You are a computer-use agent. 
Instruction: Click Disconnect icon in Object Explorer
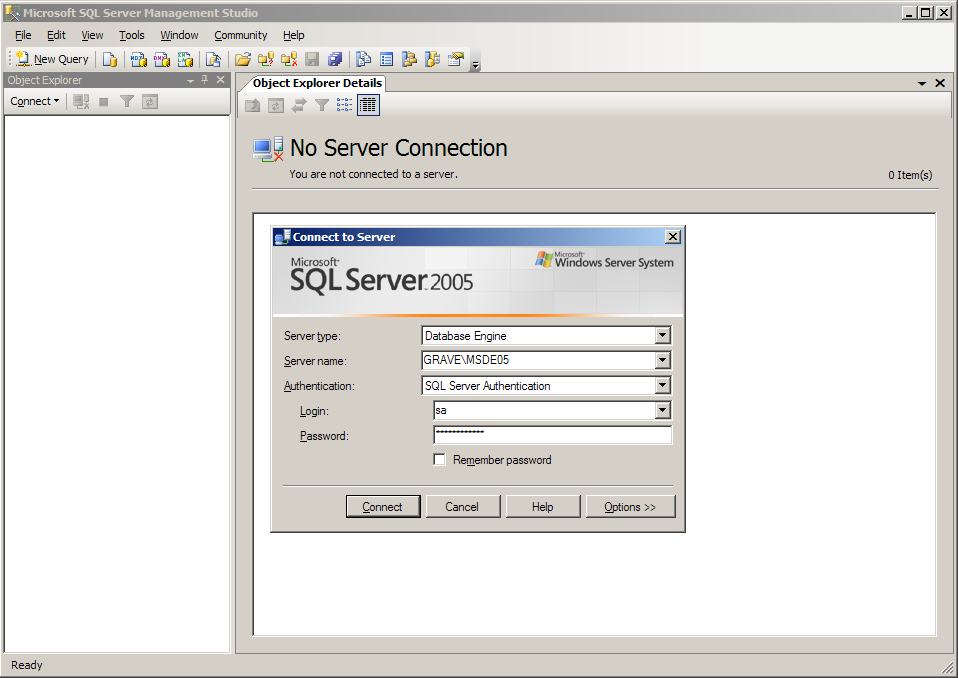point(81,101)
